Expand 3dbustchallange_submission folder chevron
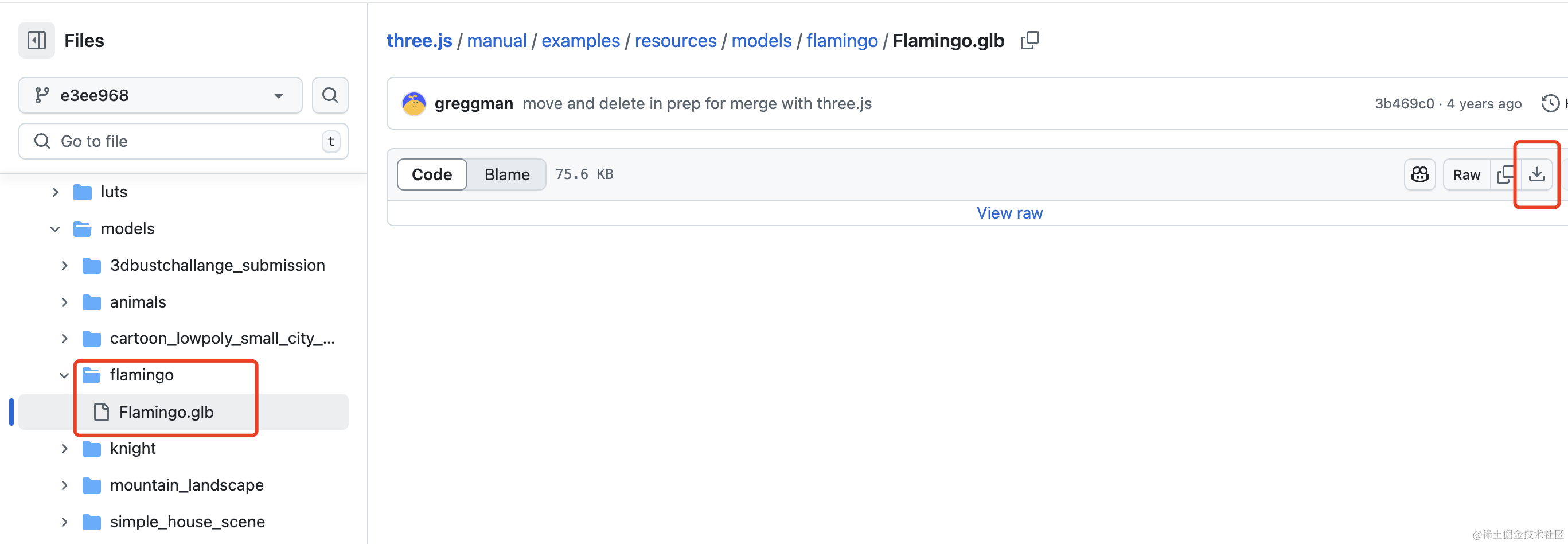Image resolution: width=1568 pixels, height=544 pixels. click(65, 266)
